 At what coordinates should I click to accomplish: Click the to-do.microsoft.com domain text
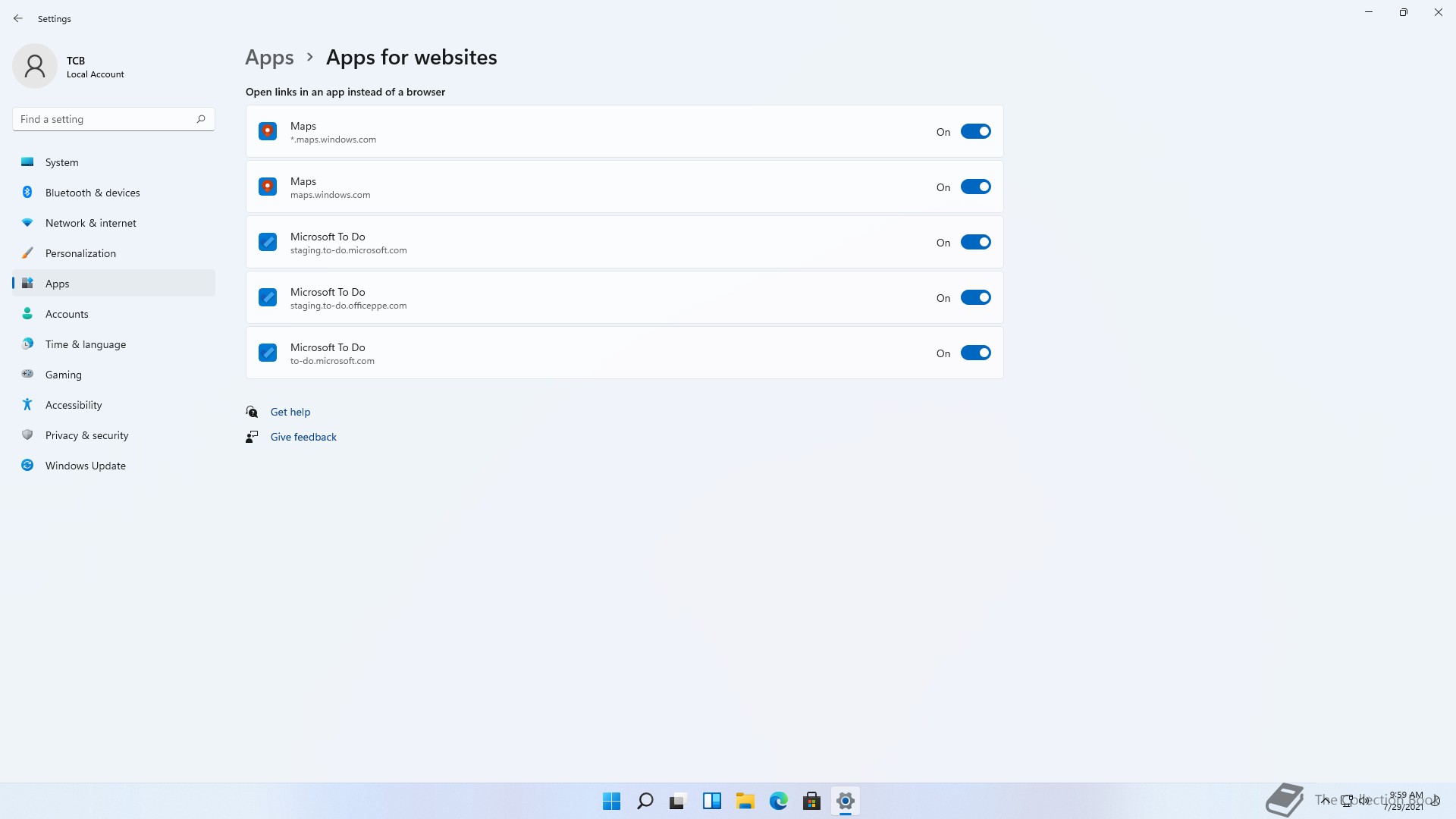[332, 361]
